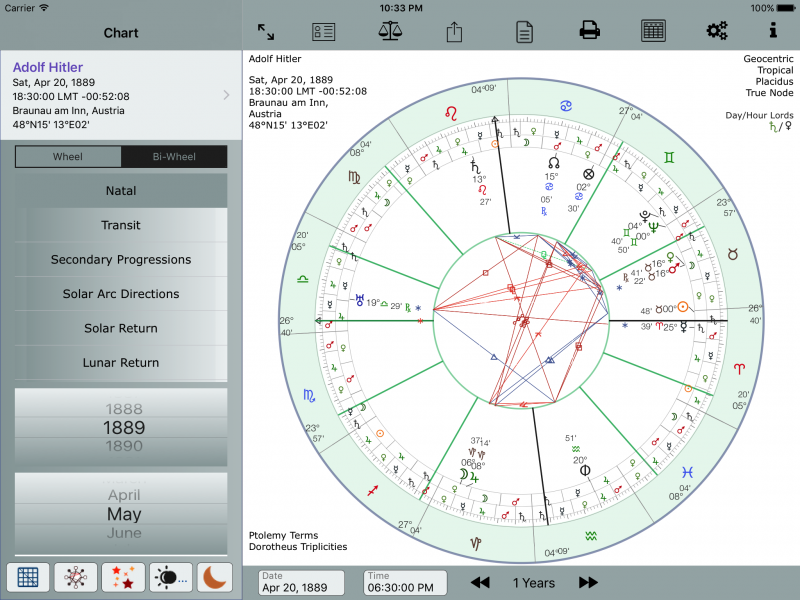Toggle back to Wheel view
This screenshot has width=800, height=600.
pos(68,157)
